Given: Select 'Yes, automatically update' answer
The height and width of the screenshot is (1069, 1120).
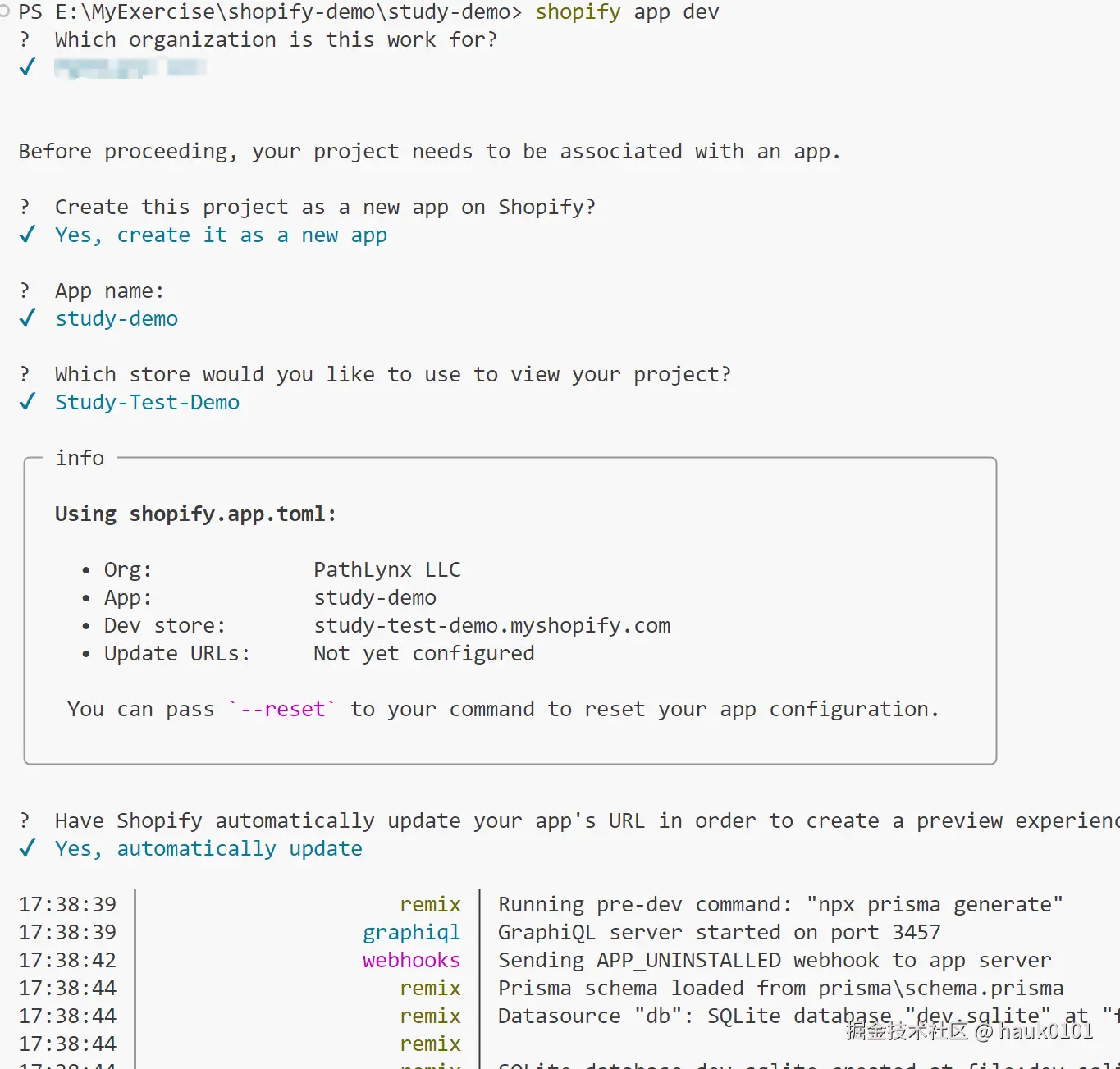Looking at the screenshot, I should pyautogui.click(x=208, y=849).
